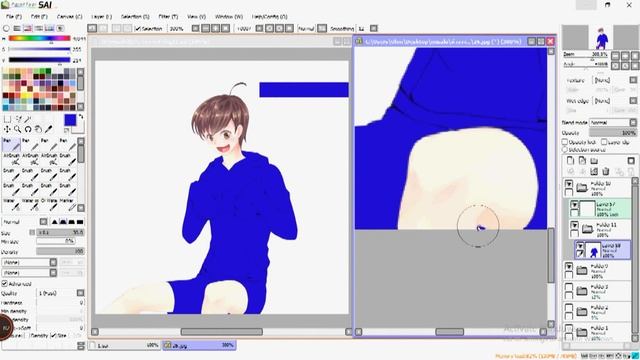Delete the selected layer with trash icon
Image resolution: width=640 pixels, height=360 pixels.
coord(606,171)
